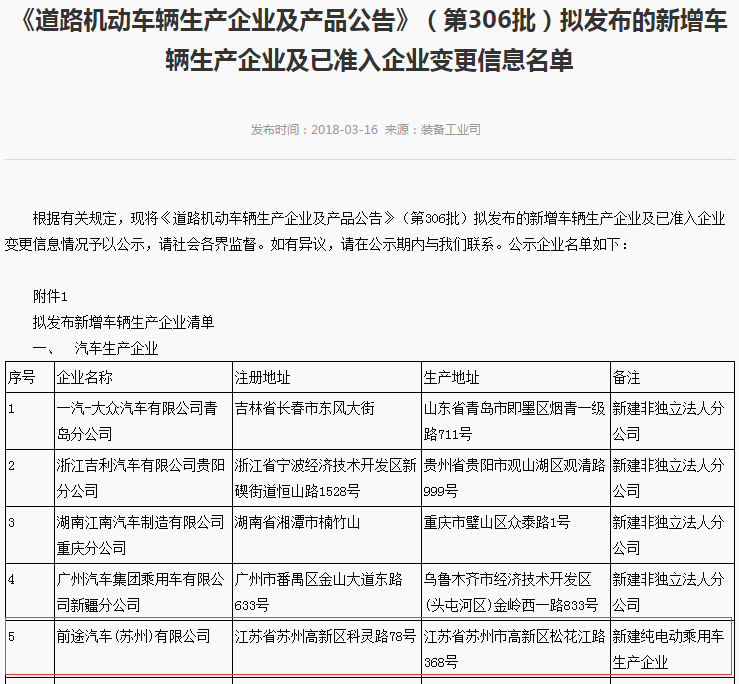The image size is (739, 684).
Task: Click the publish date 2018-03-16
Action: click(x=345, y=130)
